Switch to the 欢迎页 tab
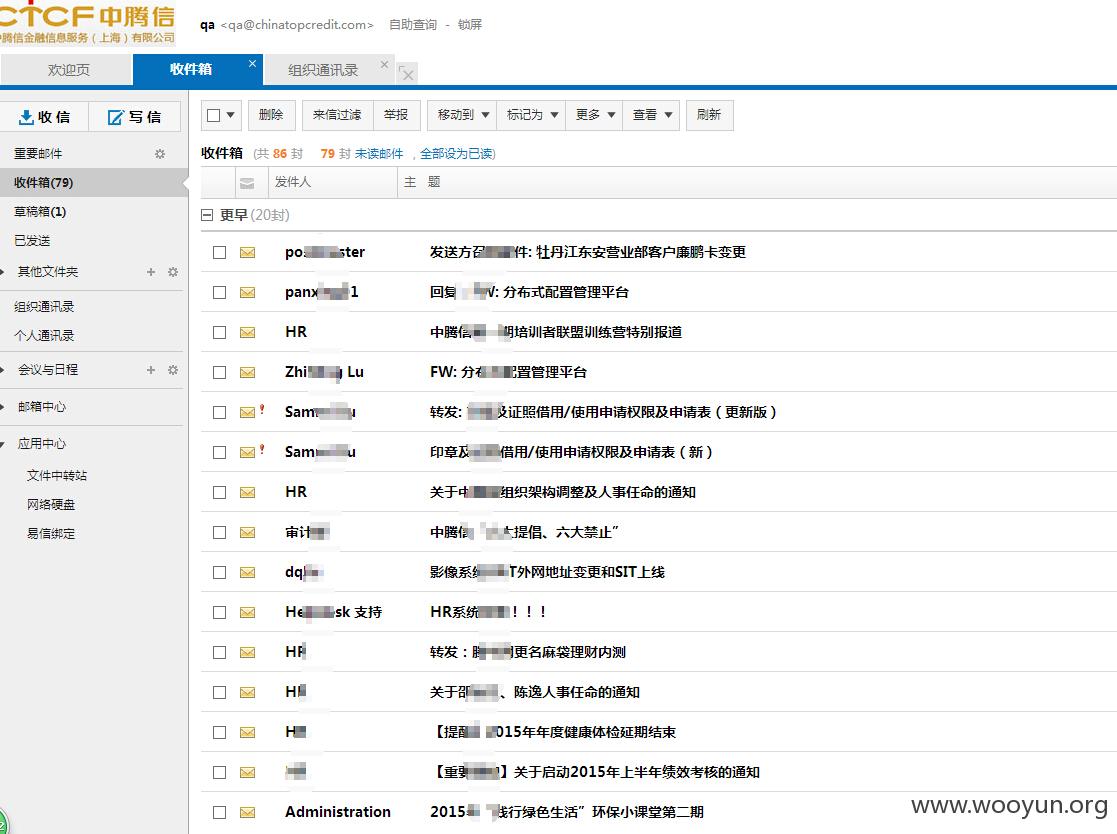This screenshot has height=834, width=1117. click(x=67, y=70)
